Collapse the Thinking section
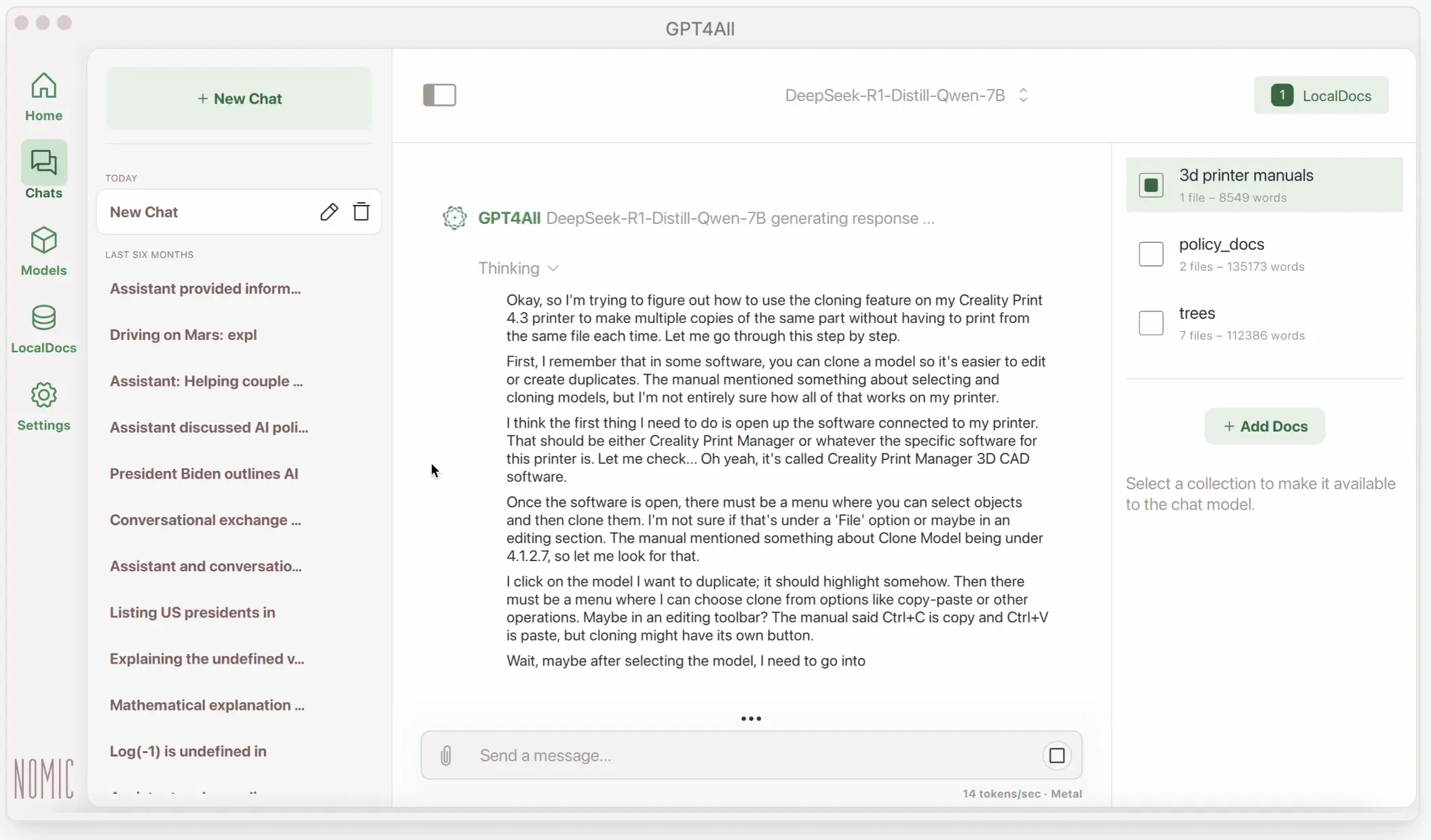The image size is (1431, 840). click(x=518, y=269)
